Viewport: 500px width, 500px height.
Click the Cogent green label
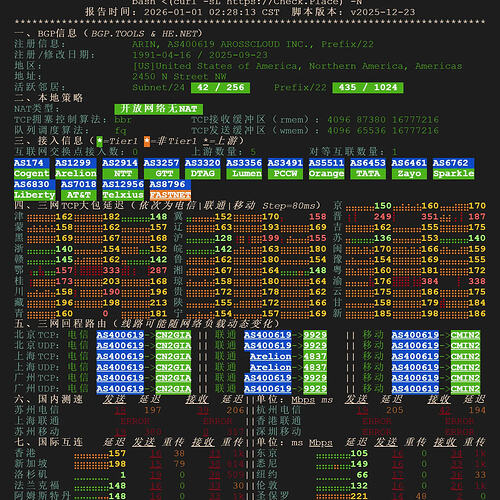click(32, 174)
